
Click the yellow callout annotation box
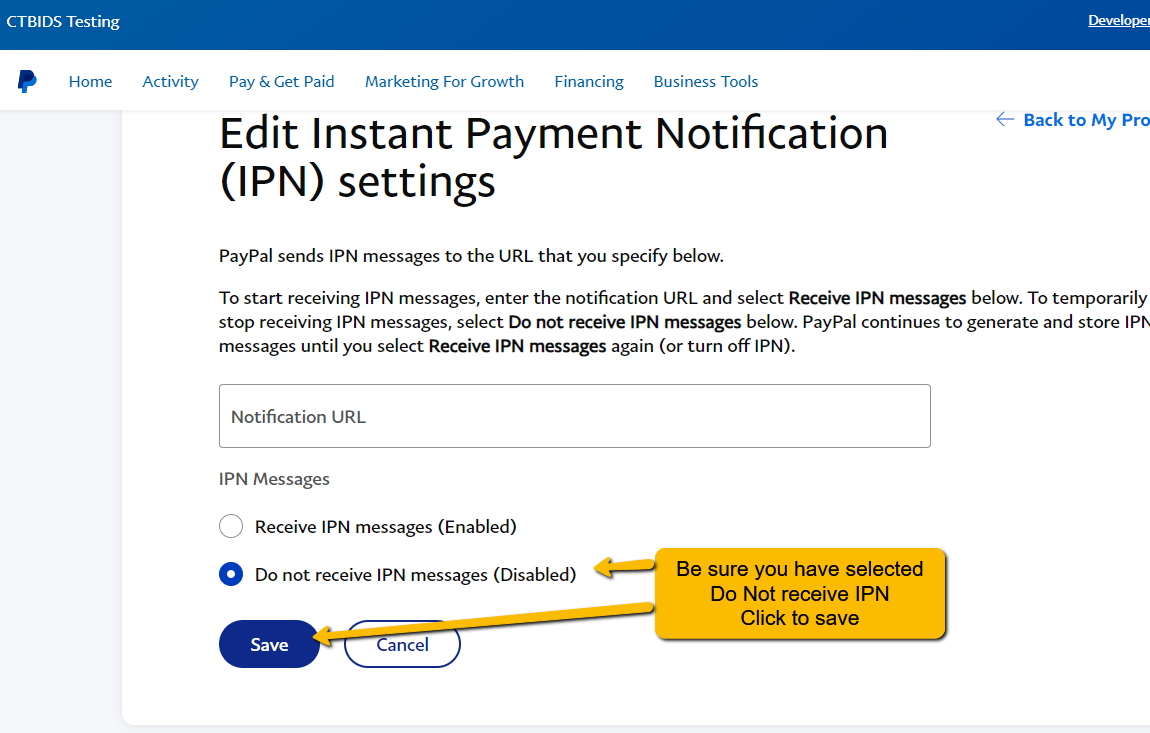pyautogui.click(x=799, y=593)
